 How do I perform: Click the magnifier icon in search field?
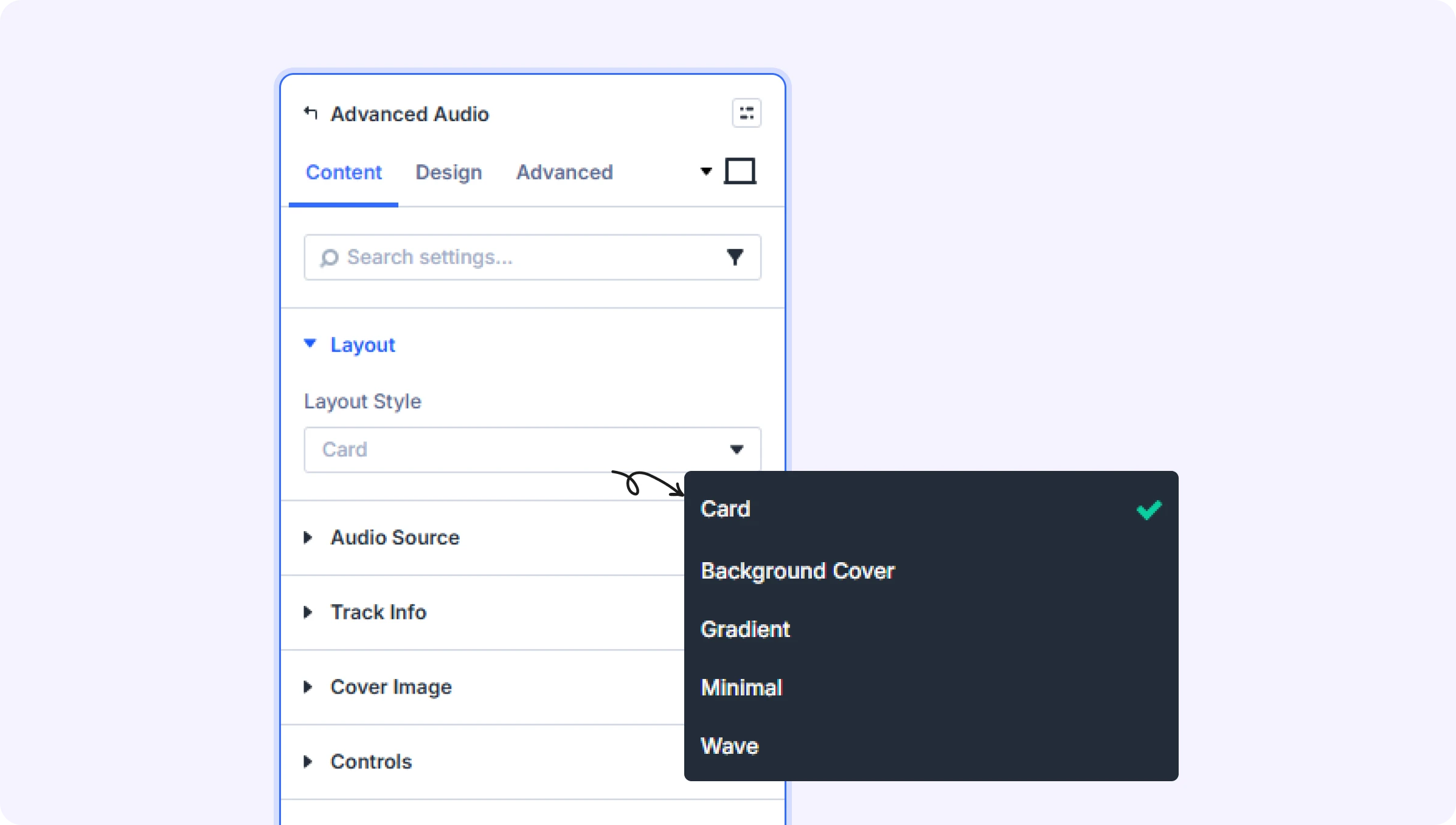[x=329, y=258]
